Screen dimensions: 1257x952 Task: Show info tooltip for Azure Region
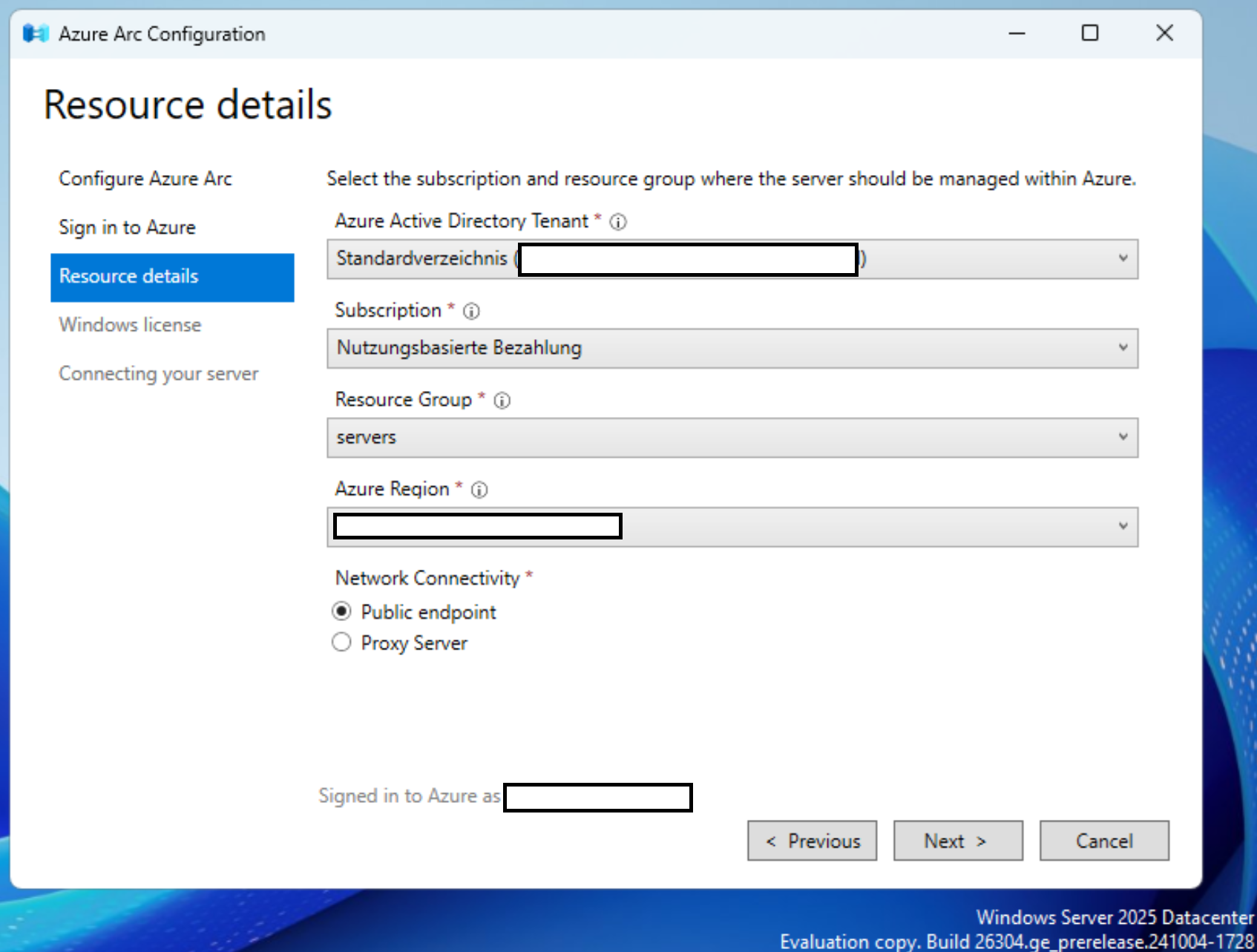pos(479,490)
